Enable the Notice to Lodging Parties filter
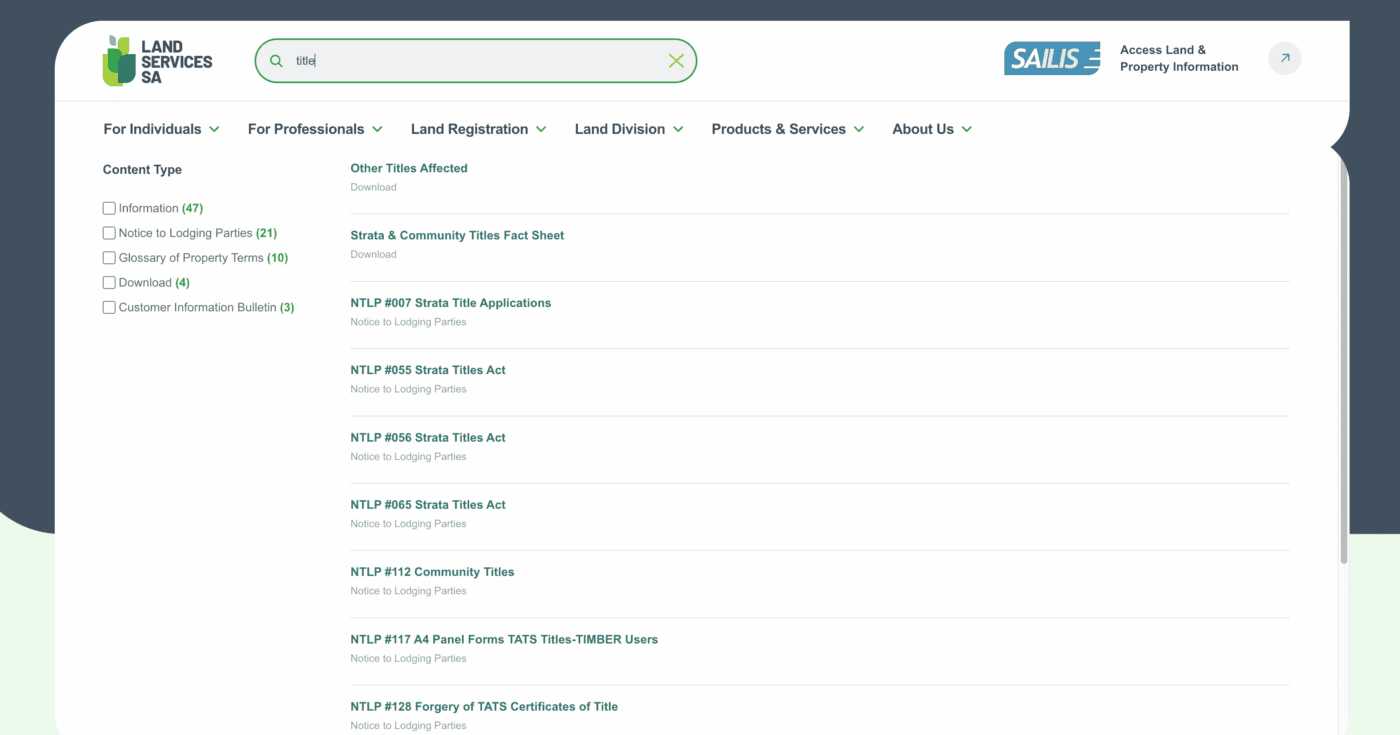 [x=109, y=233]
